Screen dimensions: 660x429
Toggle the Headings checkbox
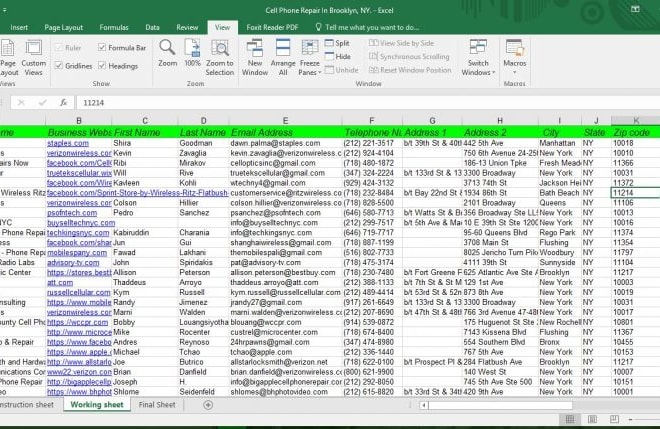click(x=102, y=65)
